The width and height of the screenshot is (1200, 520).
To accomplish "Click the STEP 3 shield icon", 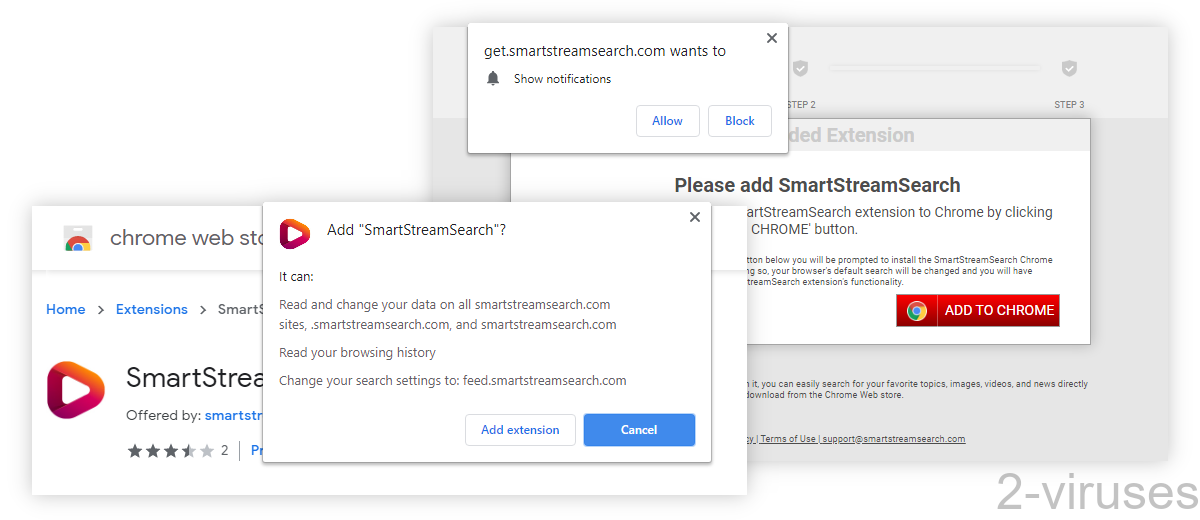I will [x=1069, y=68].
